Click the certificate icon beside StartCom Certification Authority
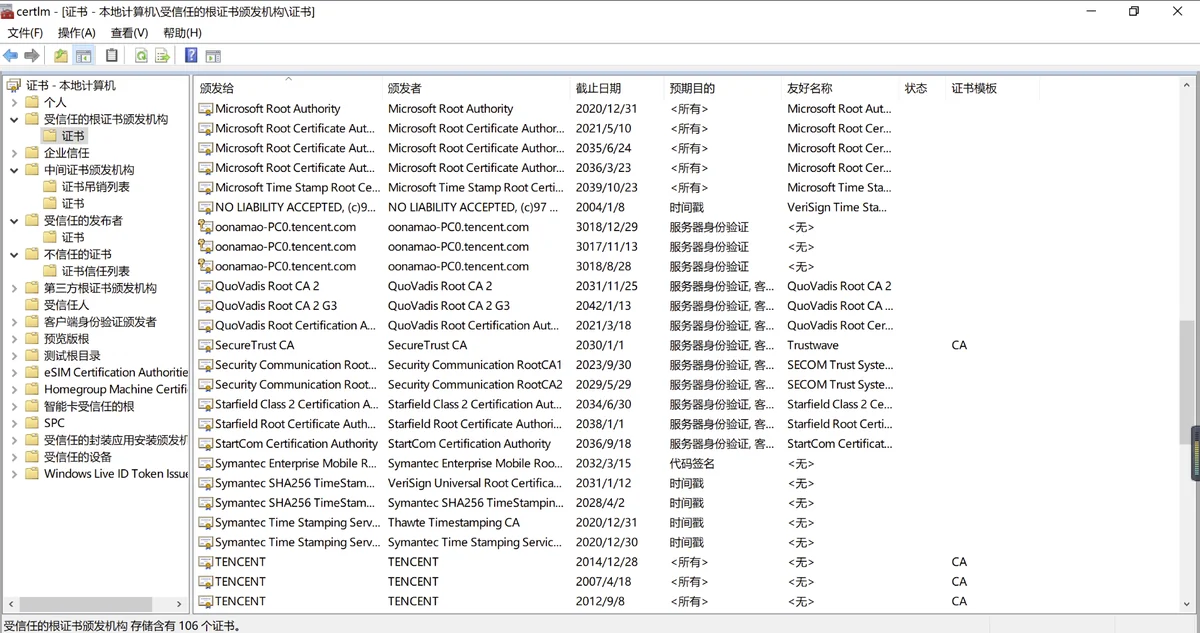 click(x=206, y=444)
